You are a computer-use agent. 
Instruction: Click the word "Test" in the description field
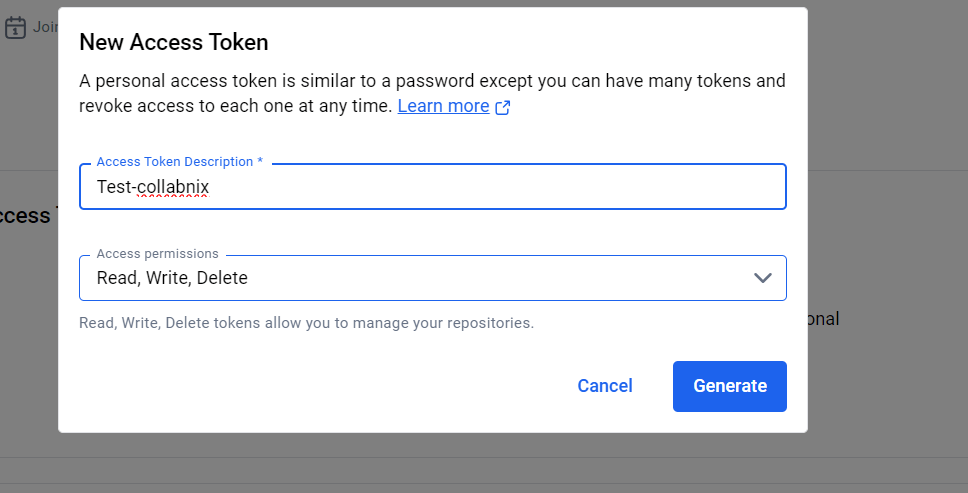click(x=114, y=187)
